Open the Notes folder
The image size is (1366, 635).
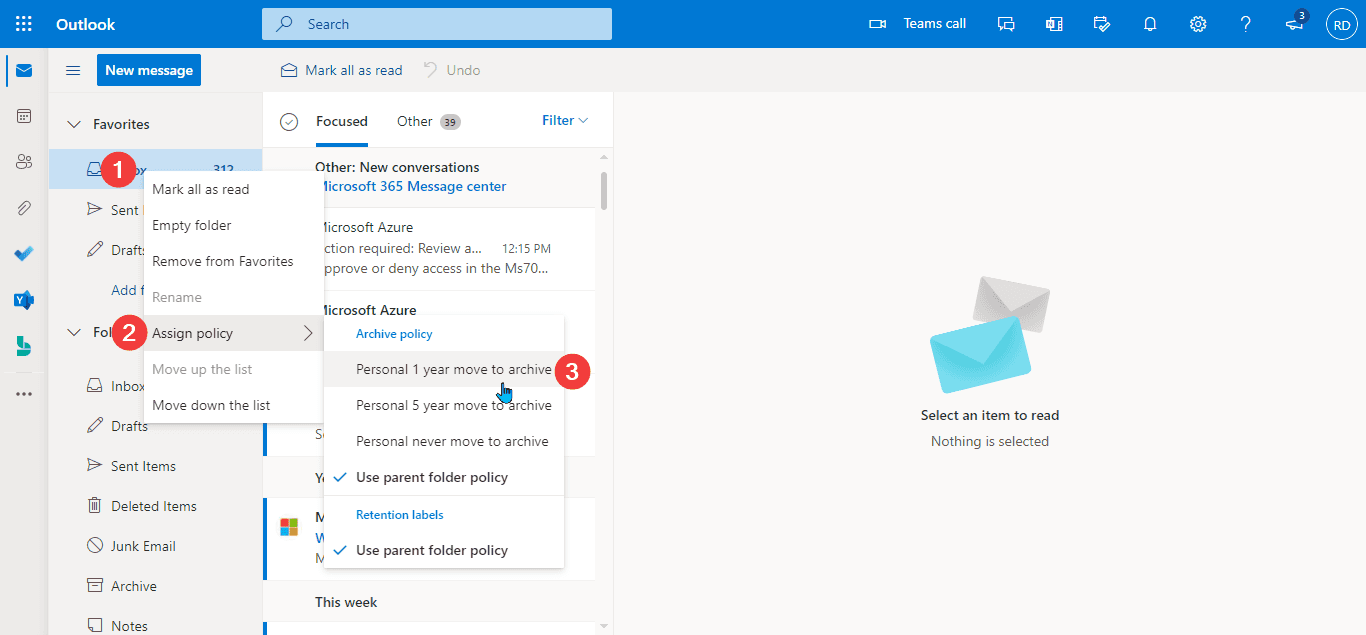155,626
